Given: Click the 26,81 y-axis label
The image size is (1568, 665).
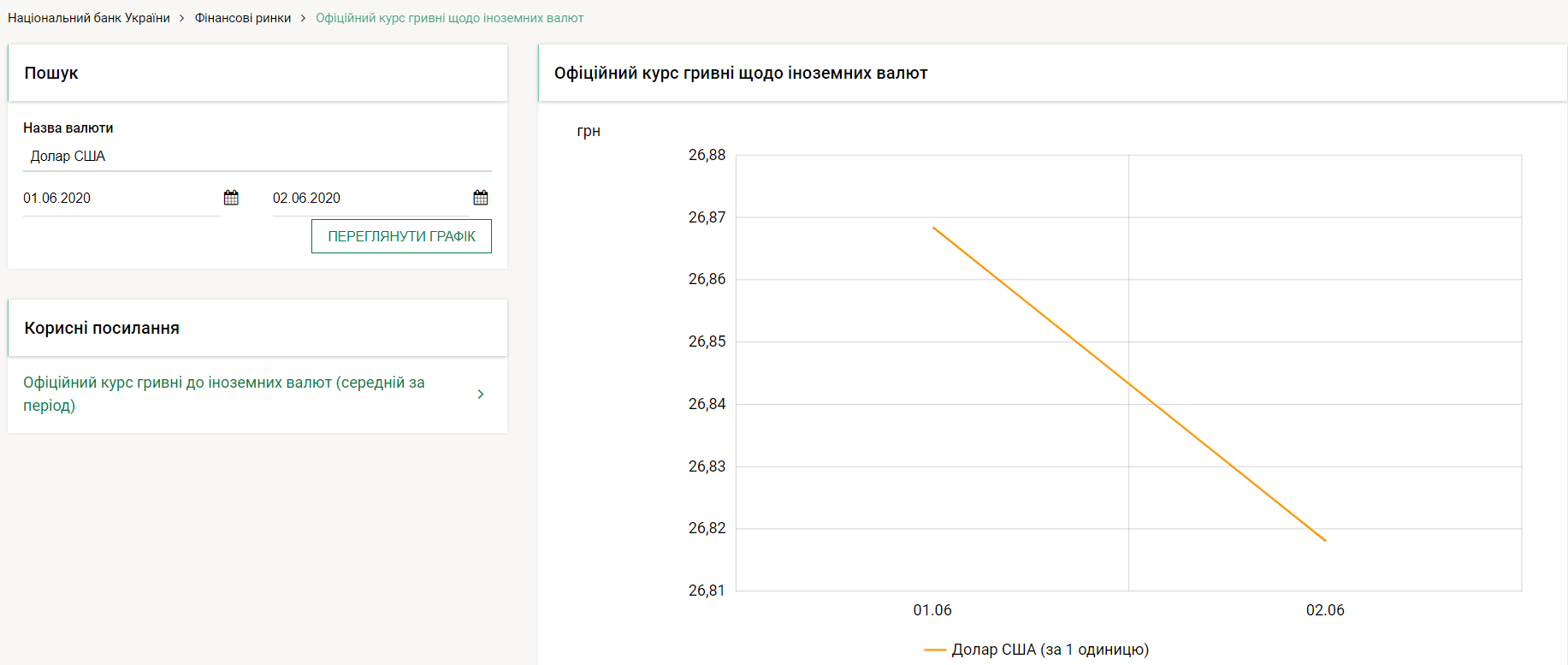Looking at the screenshot, I should (x=707, y=591).
